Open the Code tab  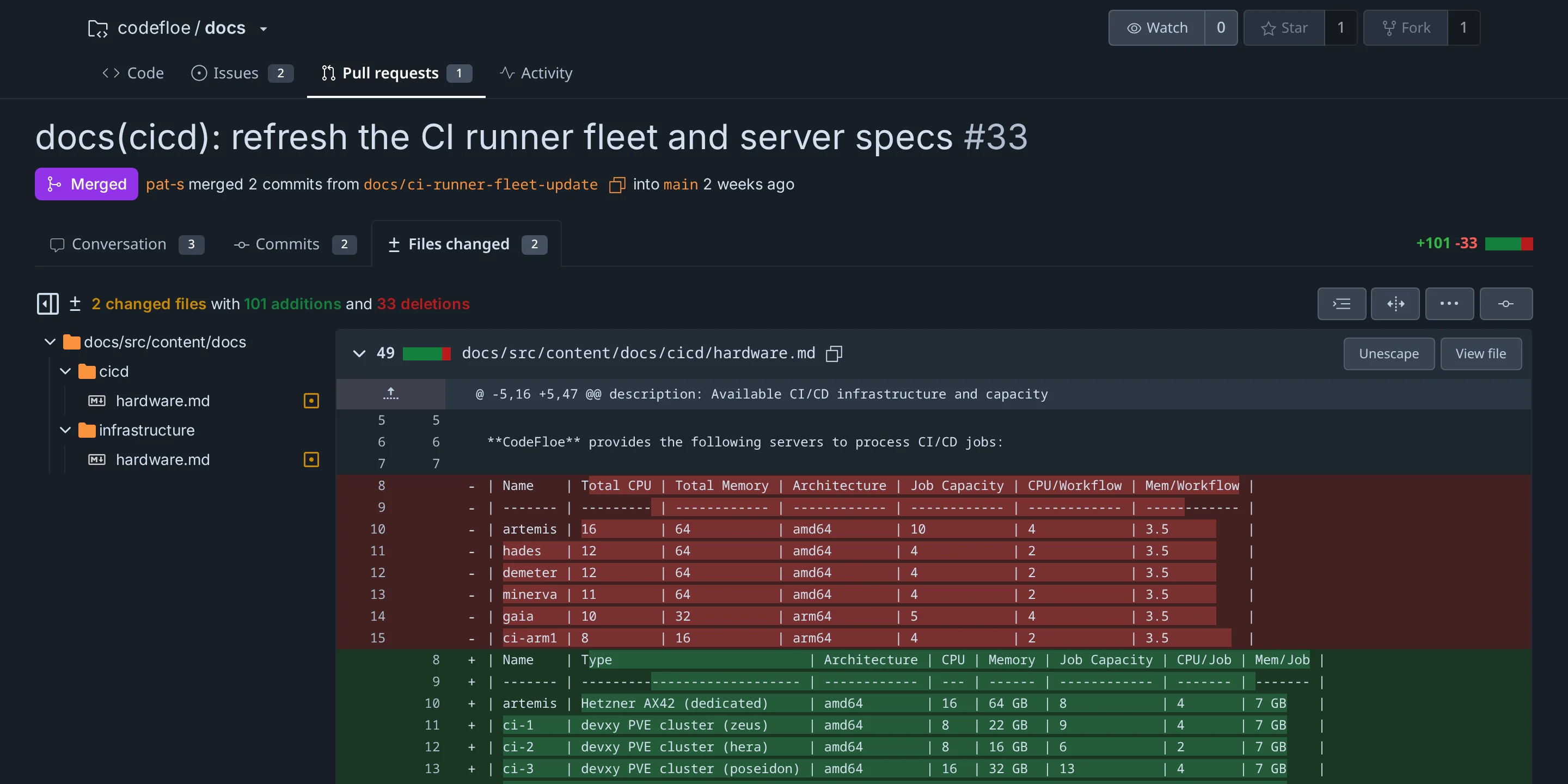pyautogui.click(x=133, y=73)
